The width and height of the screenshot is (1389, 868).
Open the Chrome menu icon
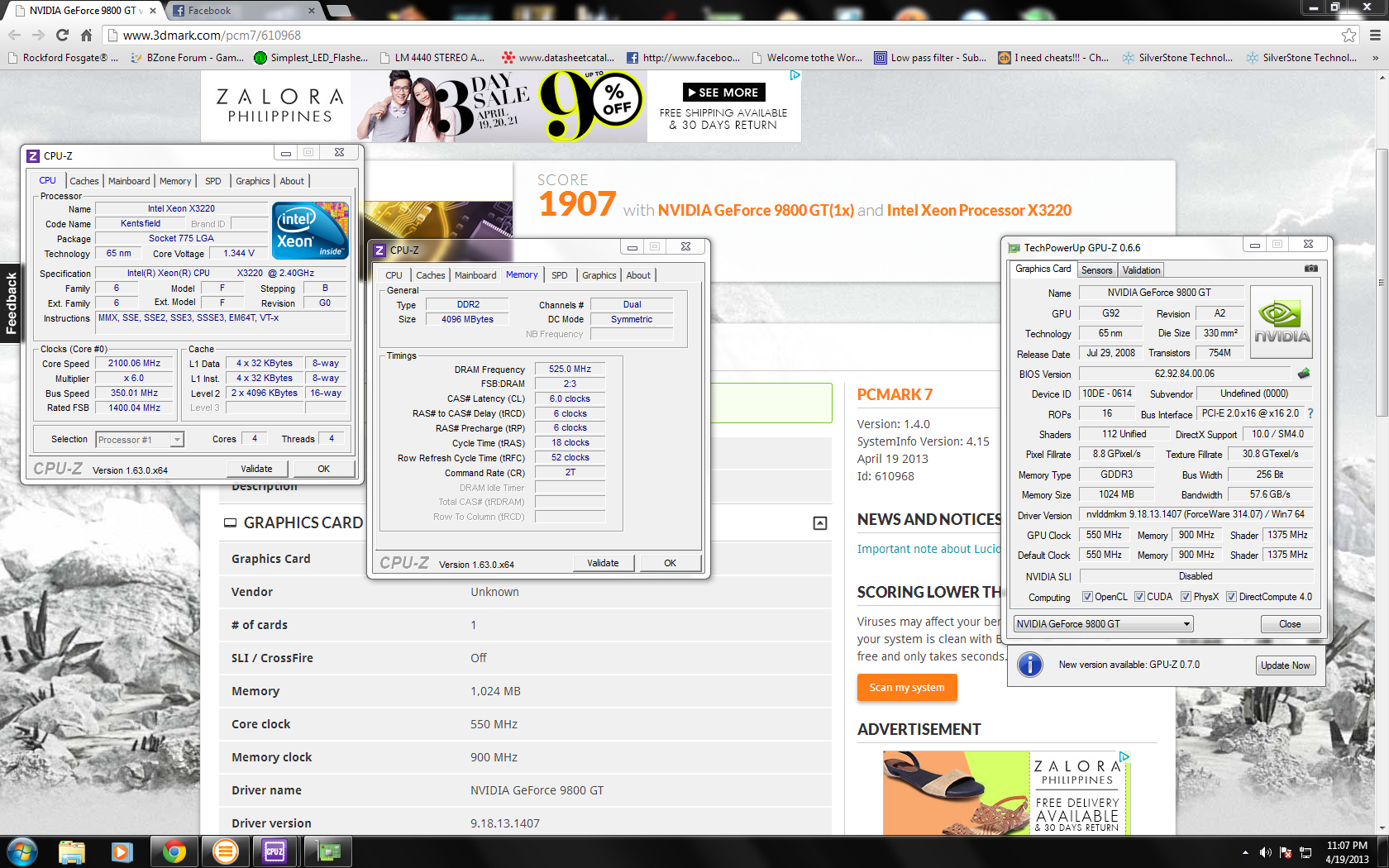1375,35
